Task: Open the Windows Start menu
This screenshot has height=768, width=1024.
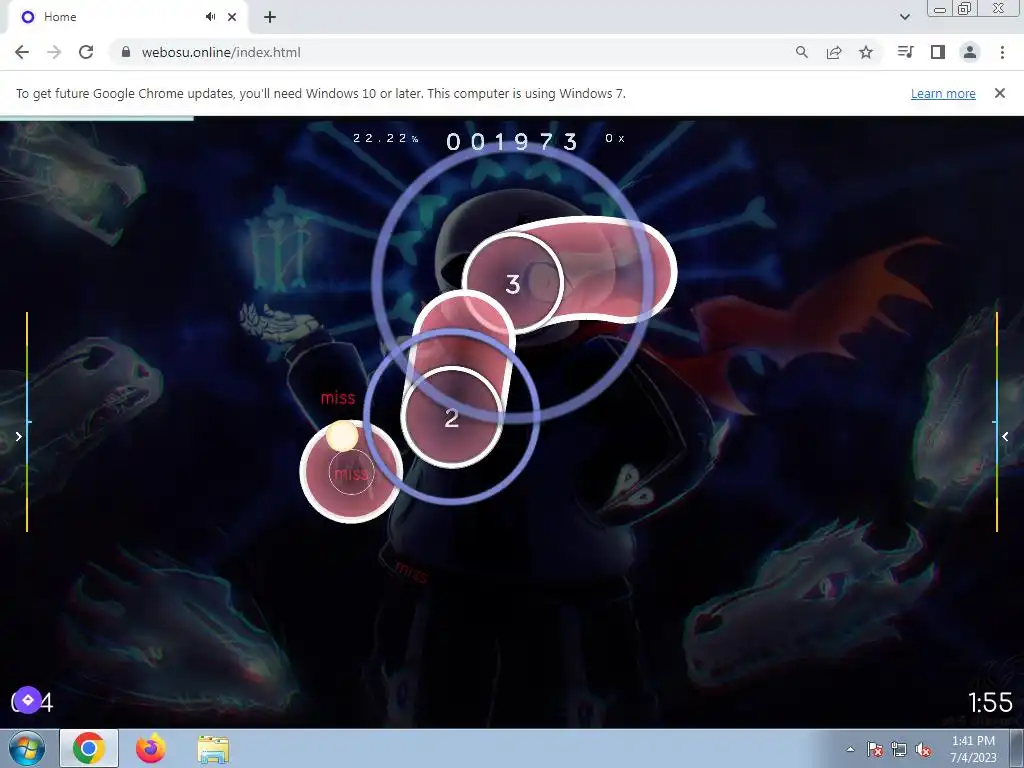Action: pyautogui.click(x=27, y=748)
